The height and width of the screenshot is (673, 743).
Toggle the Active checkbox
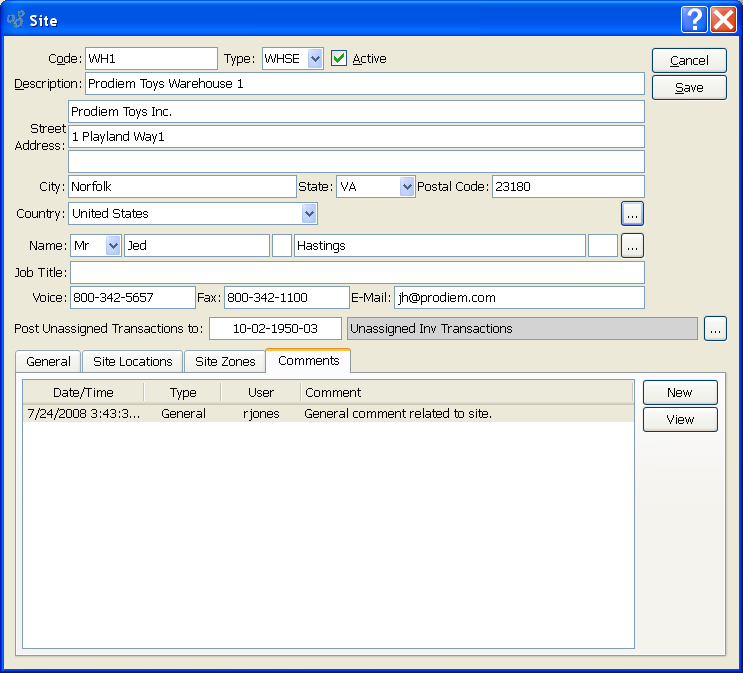coord(339,59)
